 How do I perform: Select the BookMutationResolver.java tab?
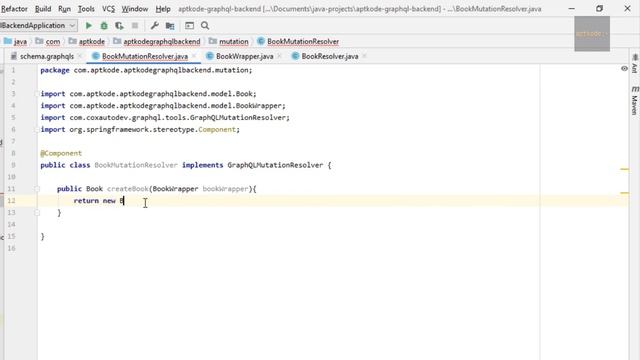145,56
